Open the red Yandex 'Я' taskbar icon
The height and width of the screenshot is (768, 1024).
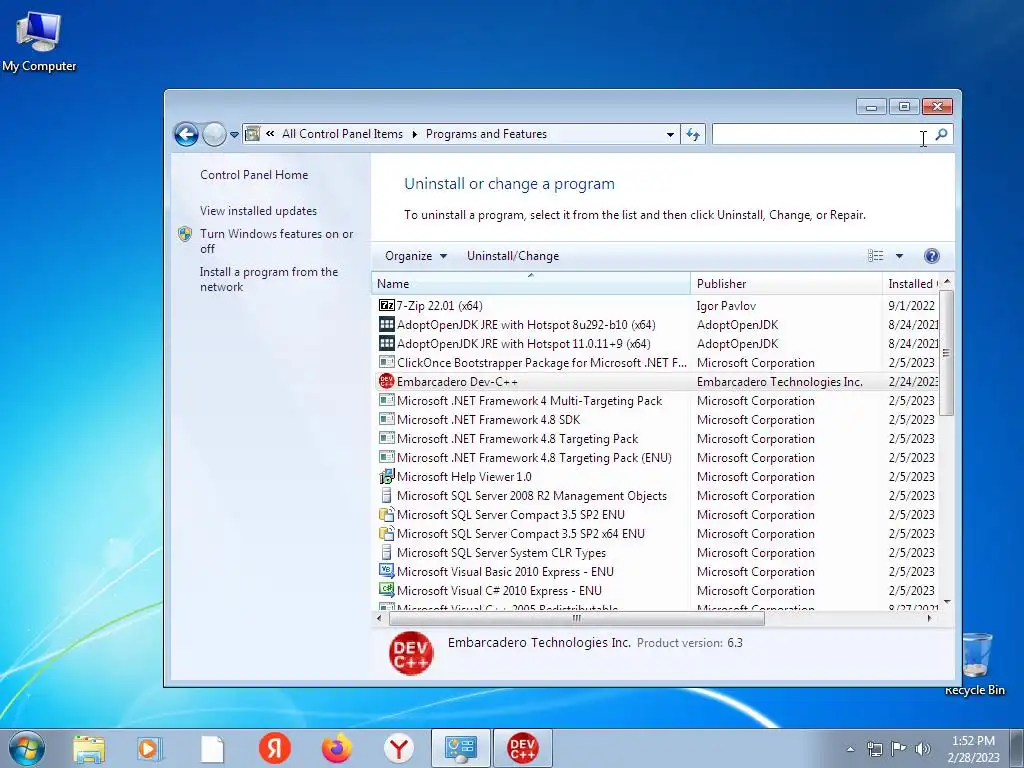click(x=274, y=748)
